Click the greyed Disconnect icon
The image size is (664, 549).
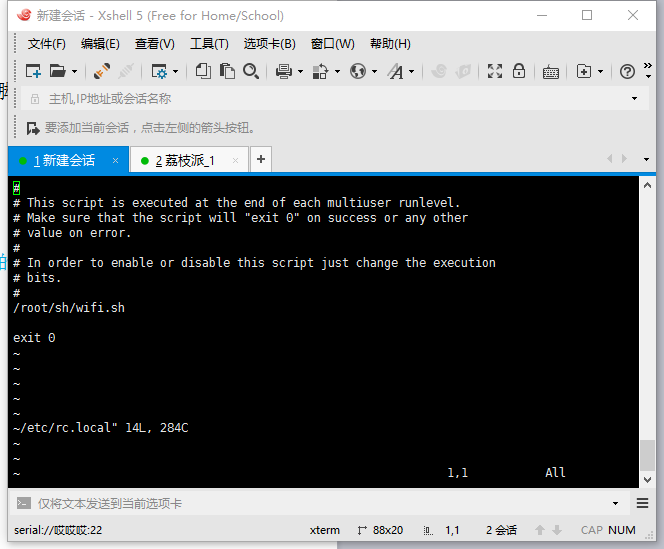(126, 71)
